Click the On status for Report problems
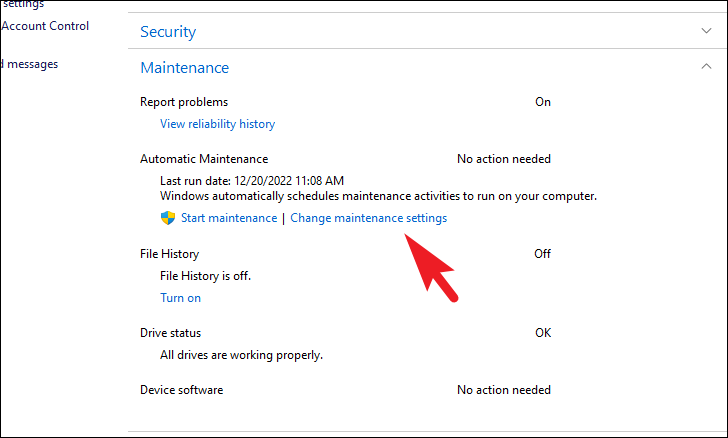 [542, 102]
